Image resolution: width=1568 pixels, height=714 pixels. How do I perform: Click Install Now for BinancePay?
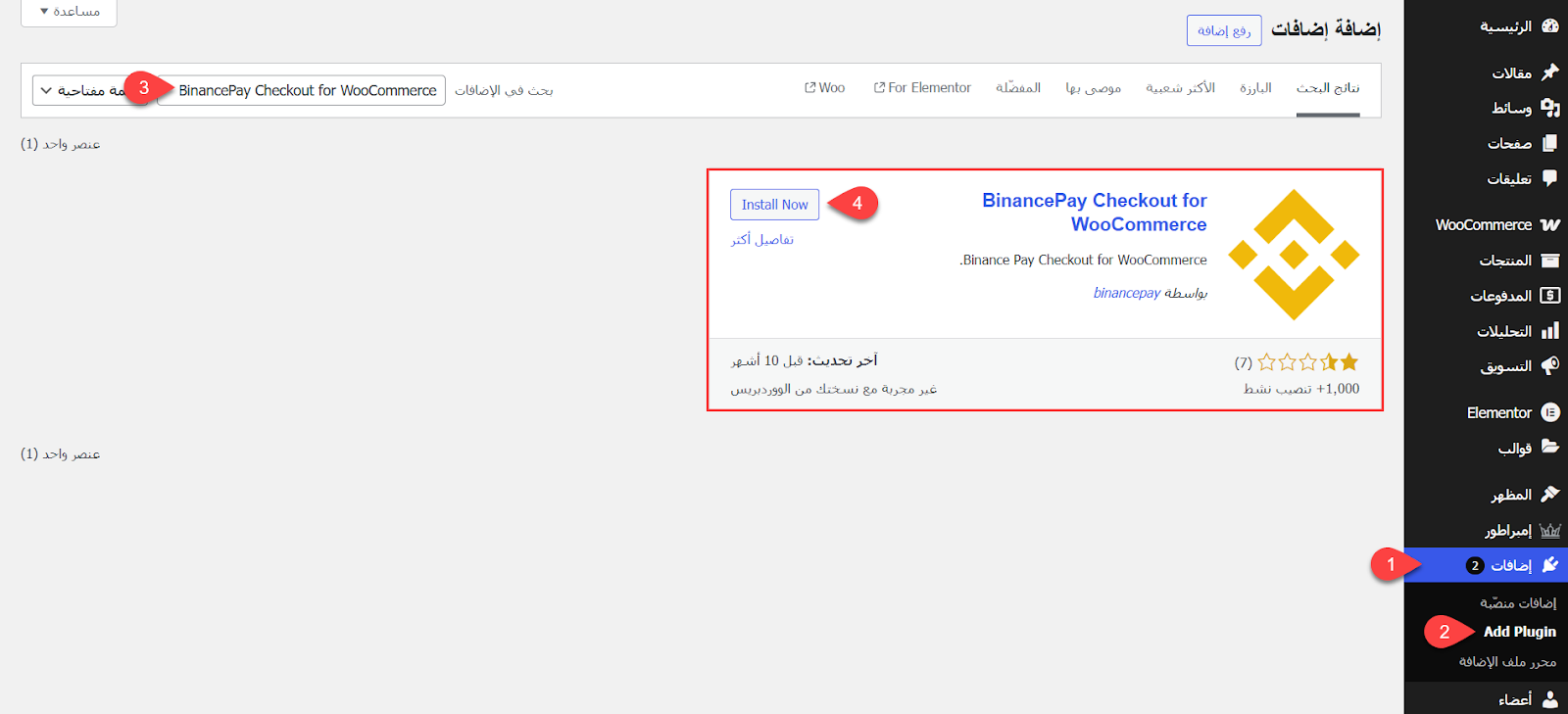tap(774, 205)
